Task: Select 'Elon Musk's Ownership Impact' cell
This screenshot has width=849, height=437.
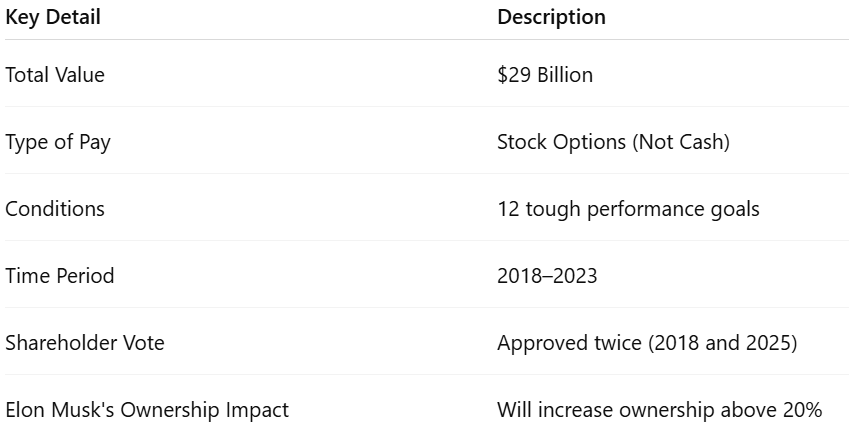Action: point(147,410)
